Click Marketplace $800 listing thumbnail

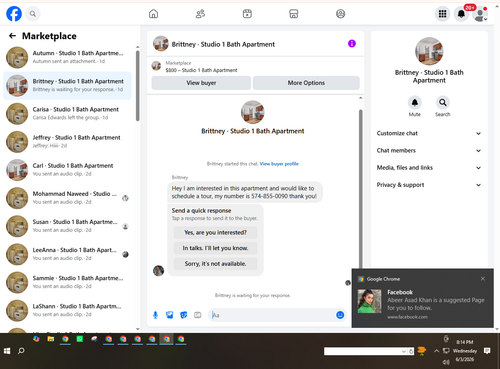point(156,66)
